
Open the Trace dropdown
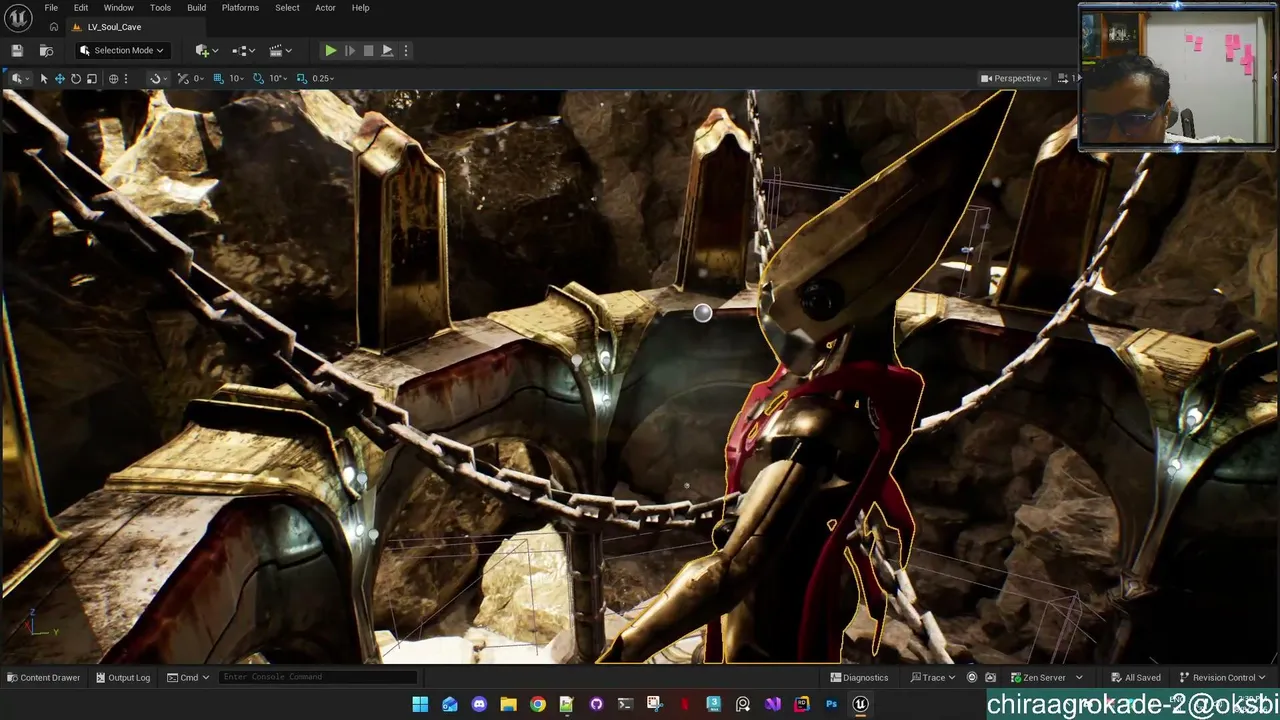(934, 678)
